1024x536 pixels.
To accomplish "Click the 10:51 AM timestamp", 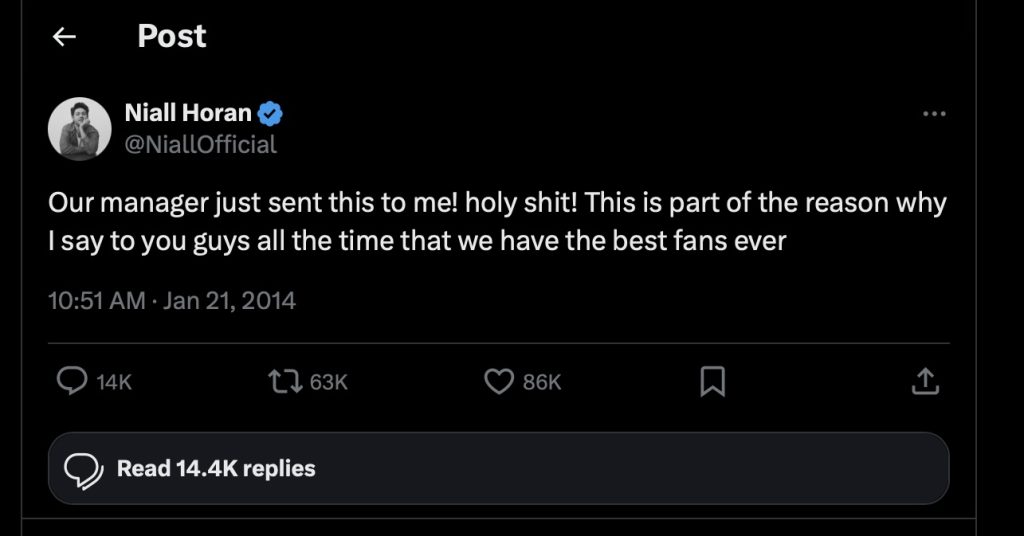I will [96, 299].
